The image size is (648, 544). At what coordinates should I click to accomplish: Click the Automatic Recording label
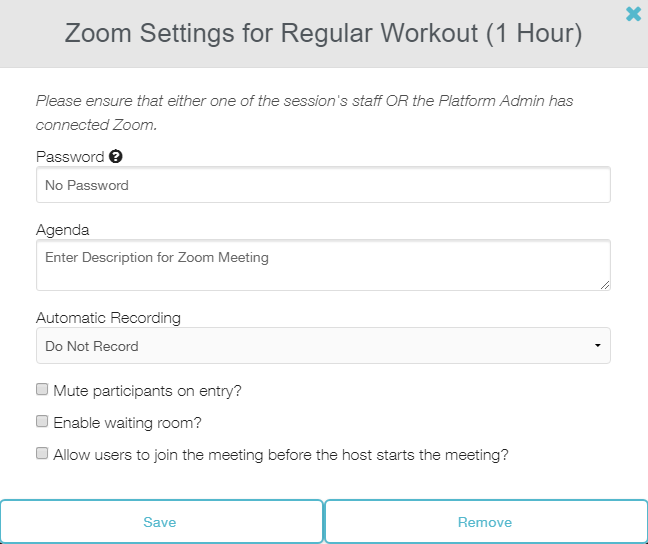click(x=108, y=318)
